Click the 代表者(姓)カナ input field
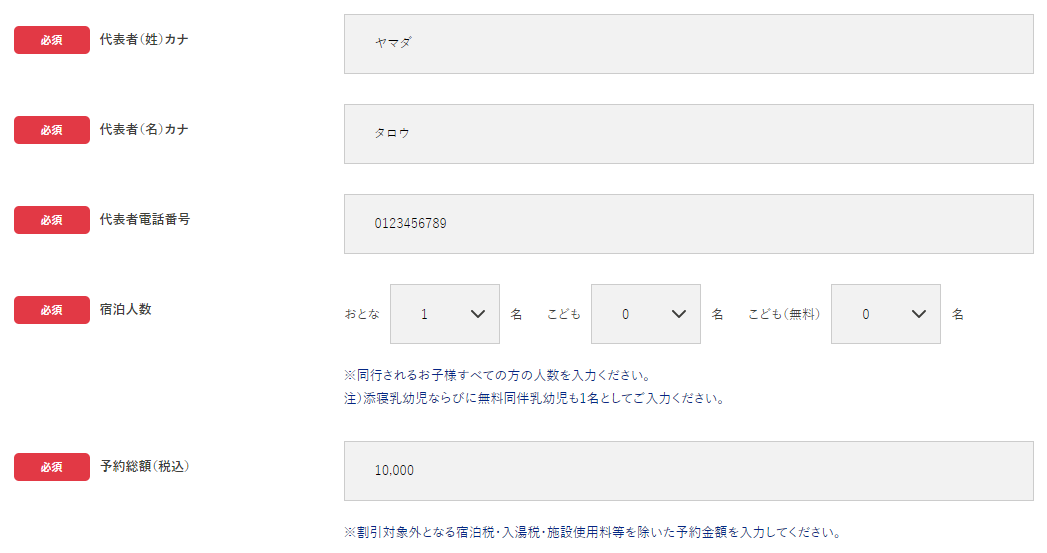This screenshot has width=1047, height=553. (688, 44)
